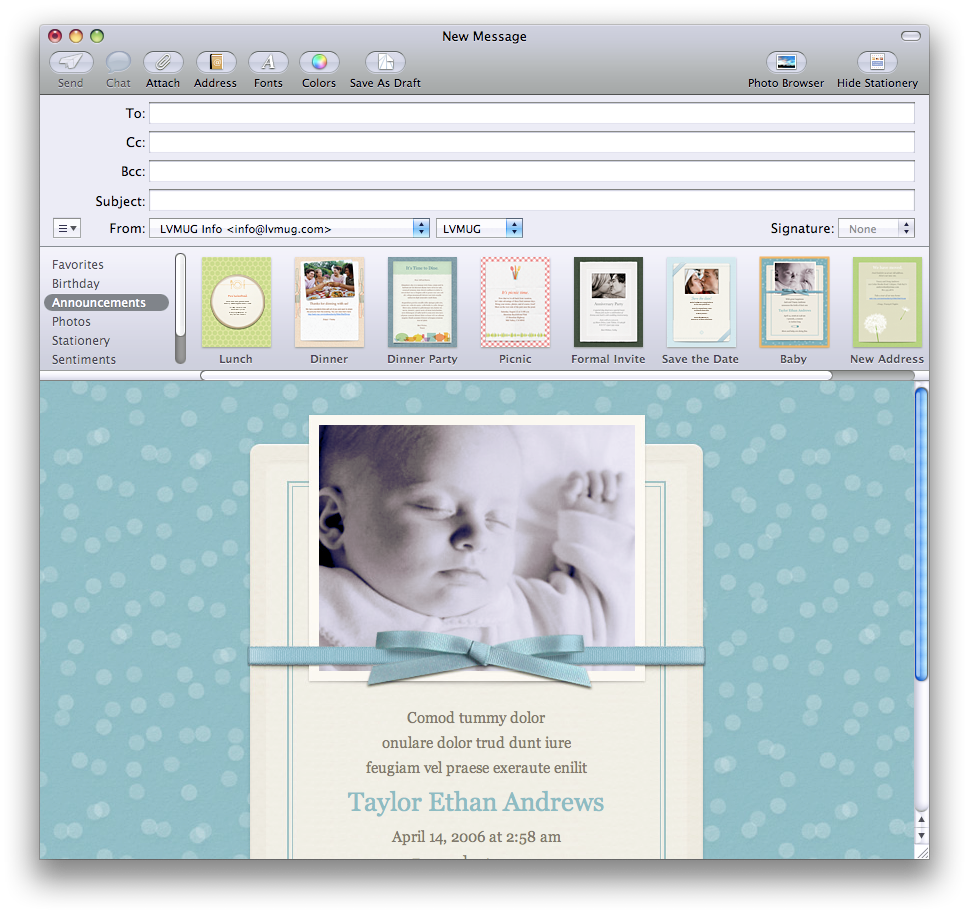Choose the Picnic stationery template
This screenshot has height=914, width=969.
[515, 302]
